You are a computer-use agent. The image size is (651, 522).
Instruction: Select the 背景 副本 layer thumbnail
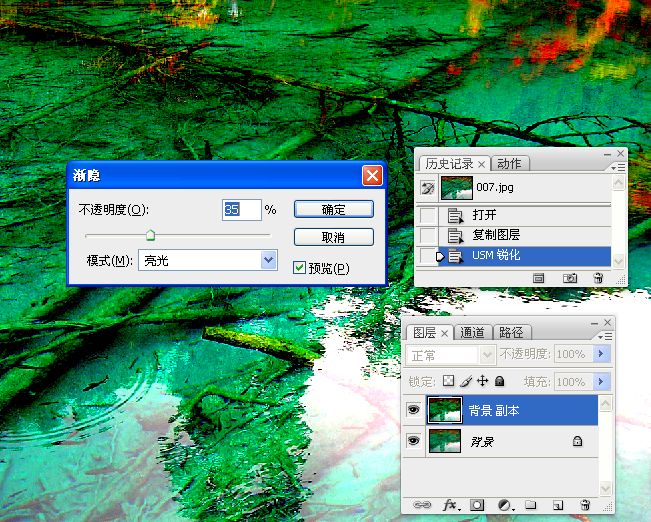pyautogui.click(x=445, y=410)
